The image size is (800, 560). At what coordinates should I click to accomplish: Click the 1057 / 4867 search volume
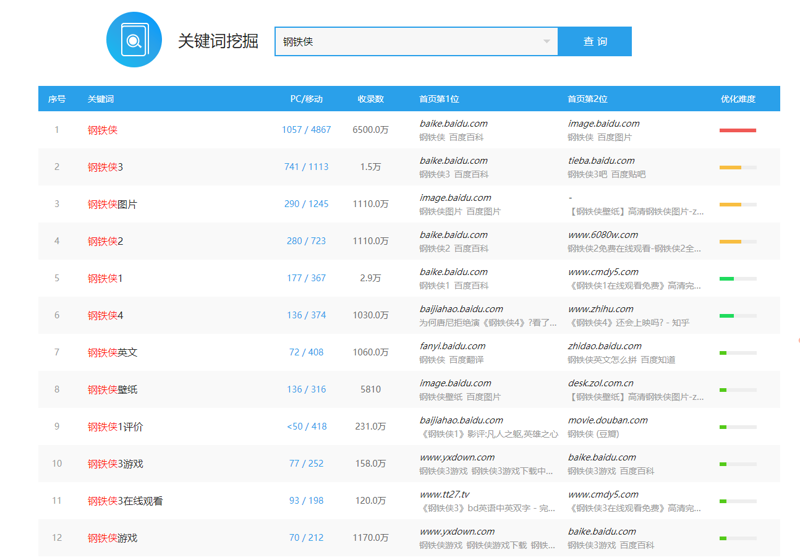pyautogui.click(x=306, y=130)
